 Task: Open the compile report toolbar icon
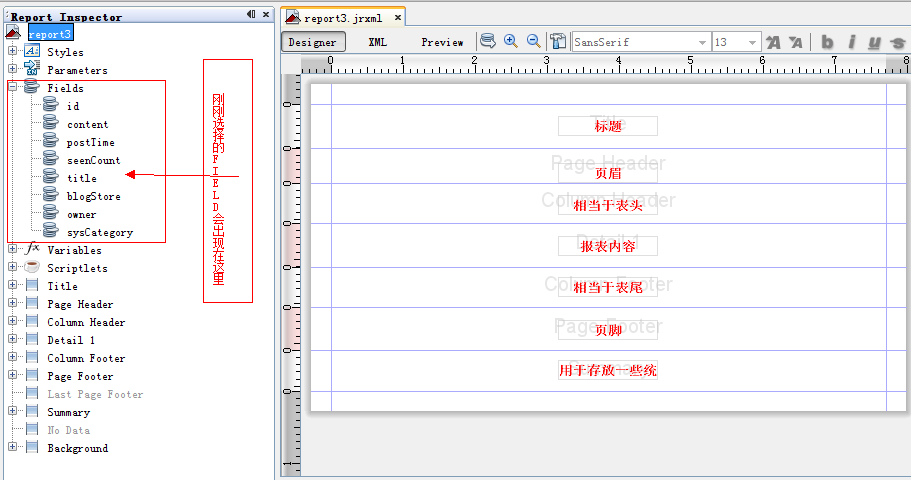(558, 41)
